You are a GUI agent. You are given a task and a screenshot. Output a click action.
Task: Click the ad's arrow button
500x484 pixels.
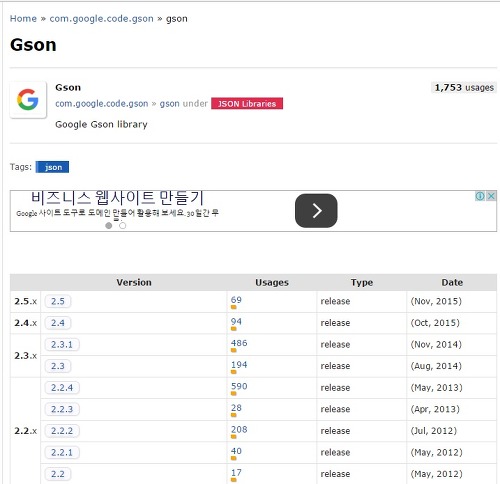[x=316, y=211]
